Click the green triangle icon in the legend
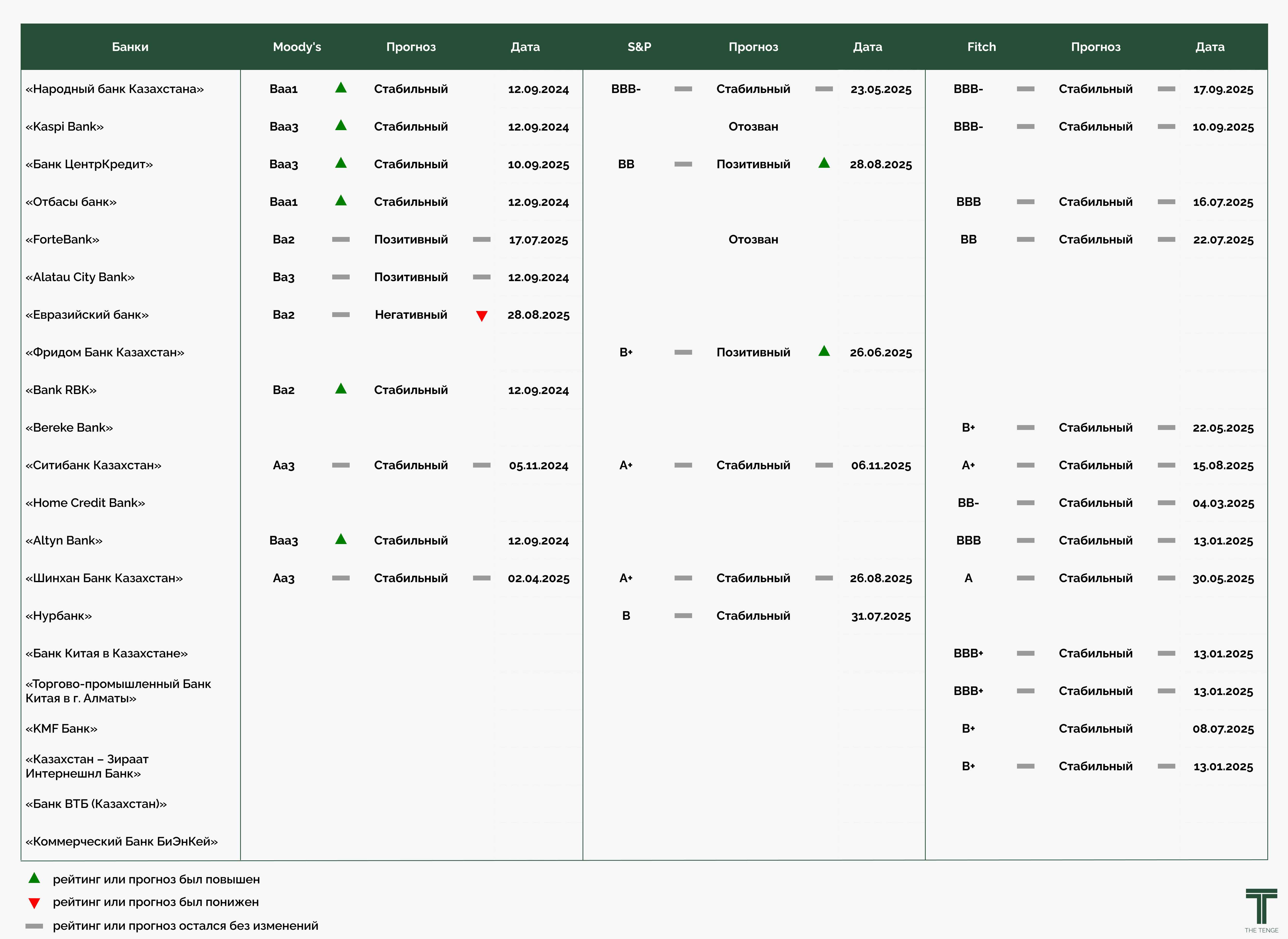 34,878
